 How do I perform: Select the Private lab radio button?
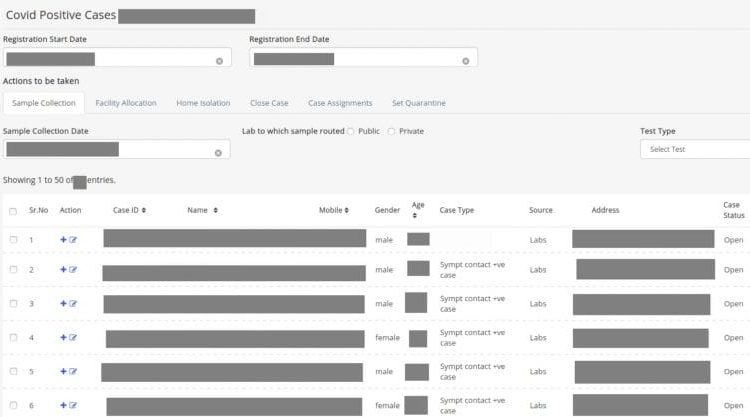point(391,131)
